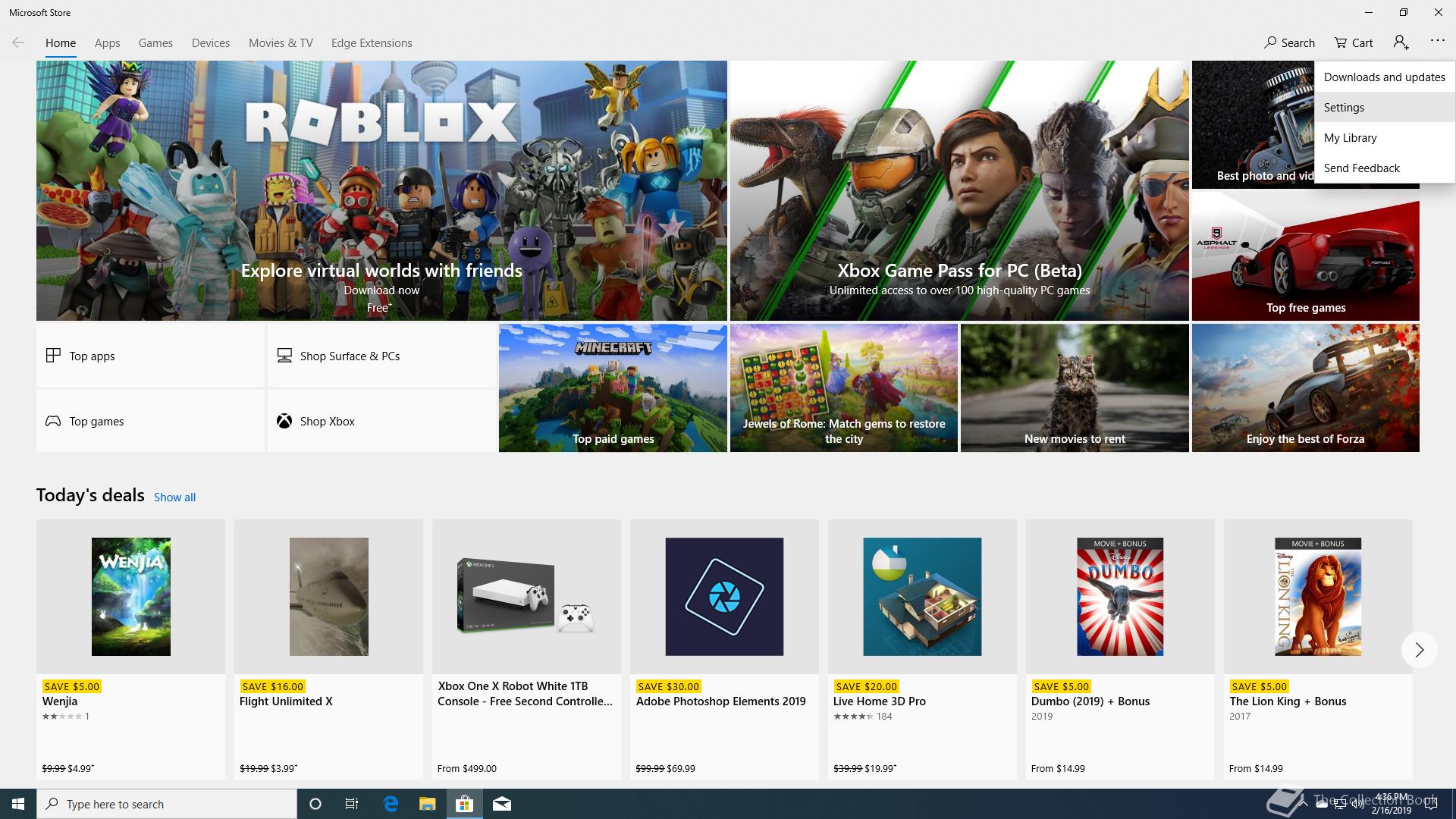1456x819 pixels.
Task: Click the back arrow icon
Action: pyautogui.click(x=18, y=42)
